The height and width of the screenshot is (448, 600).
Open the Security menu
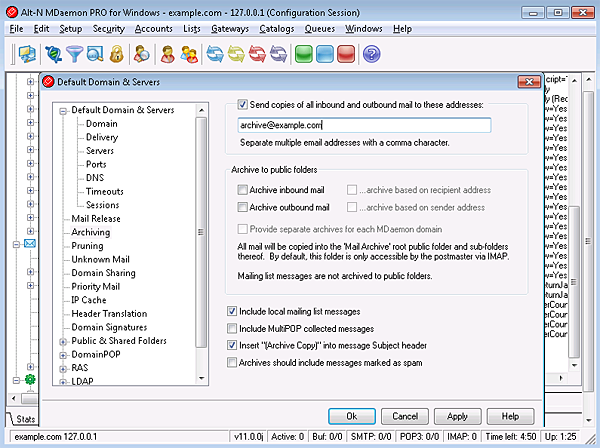click(109, 29)
